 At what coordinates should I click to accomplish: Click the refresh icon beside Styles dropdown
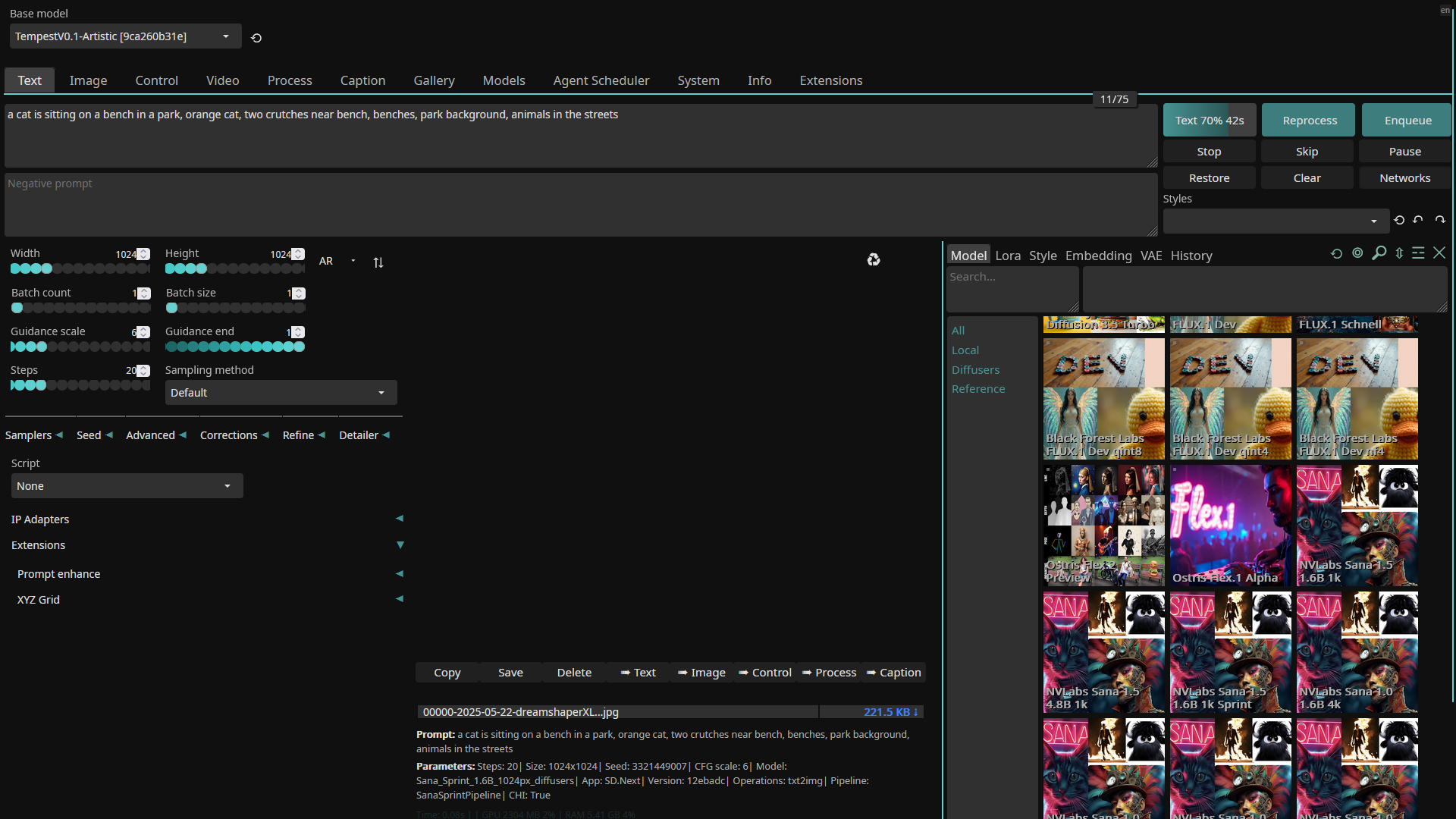coord(1399,220)
